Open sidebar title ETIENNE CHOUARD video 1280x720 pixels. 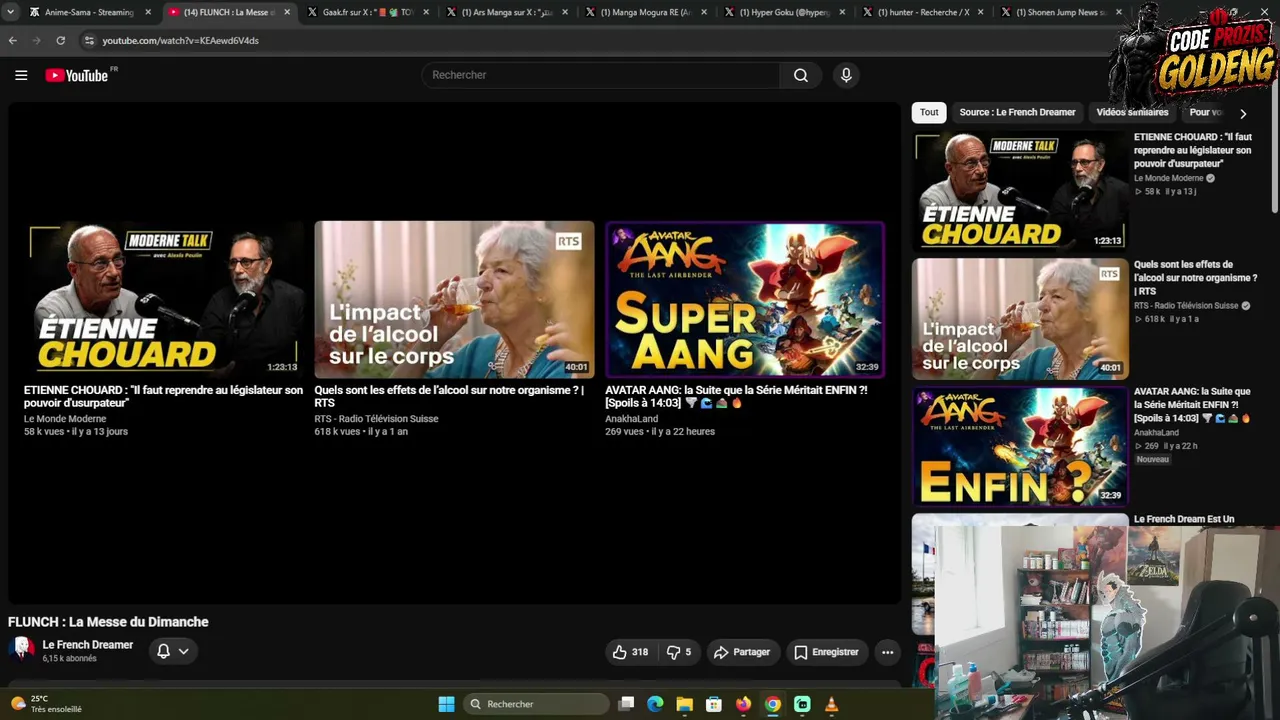(x=1193, y=150)
